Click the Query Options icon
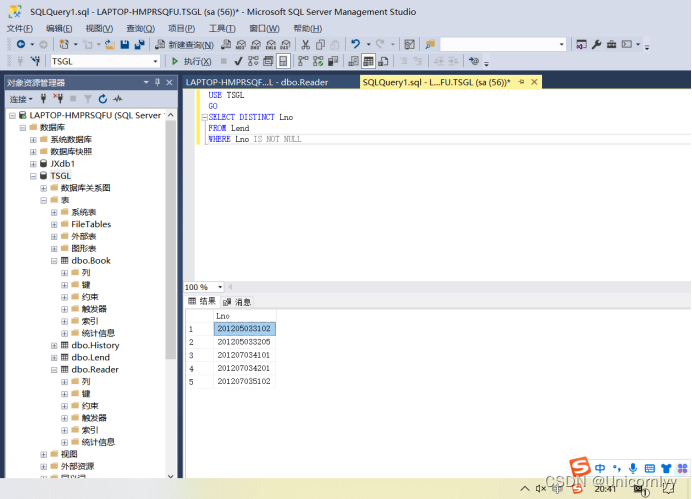692x499 pixels. [268, 61]
